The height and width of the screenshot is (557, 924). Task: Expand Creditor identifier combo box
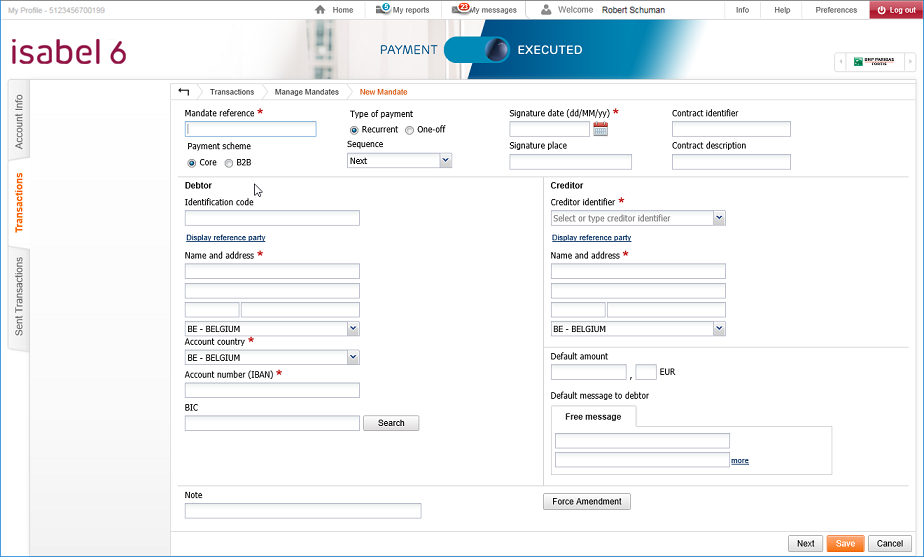[719, 217]
